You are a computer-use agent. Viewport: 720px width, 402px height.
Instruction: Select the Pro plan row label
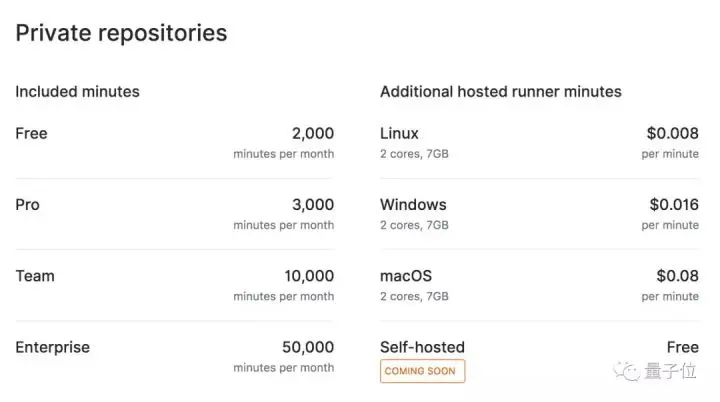tap(28, 204)
